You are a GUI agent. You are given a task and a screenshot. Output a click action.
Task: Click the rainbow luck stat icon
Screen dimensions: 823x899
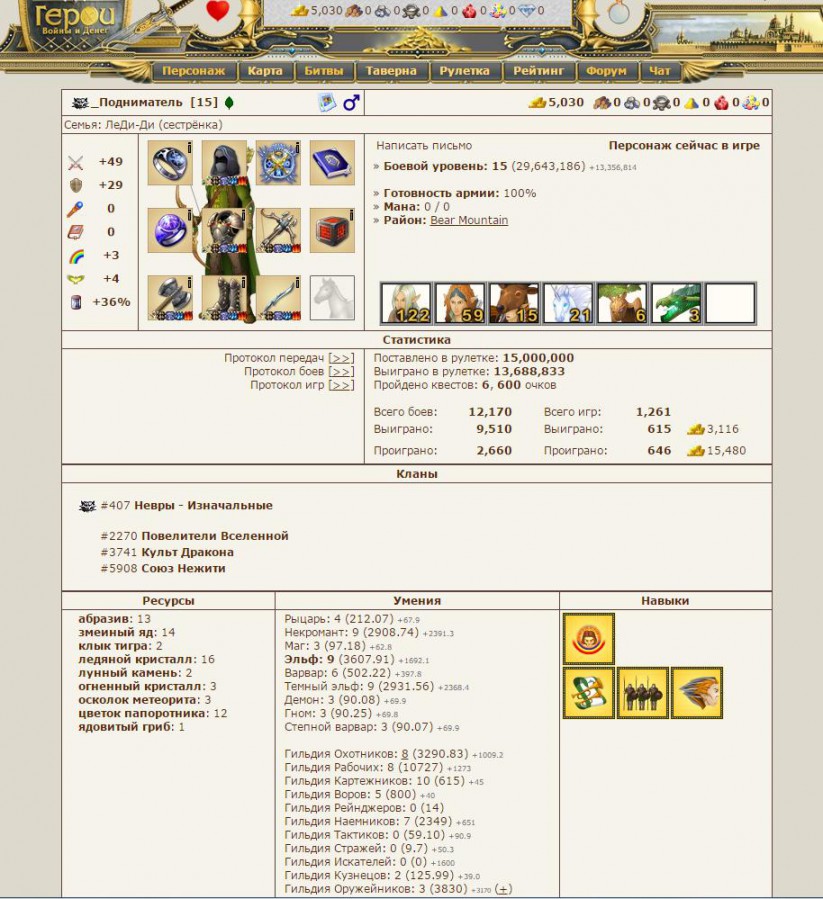(76, 256)
